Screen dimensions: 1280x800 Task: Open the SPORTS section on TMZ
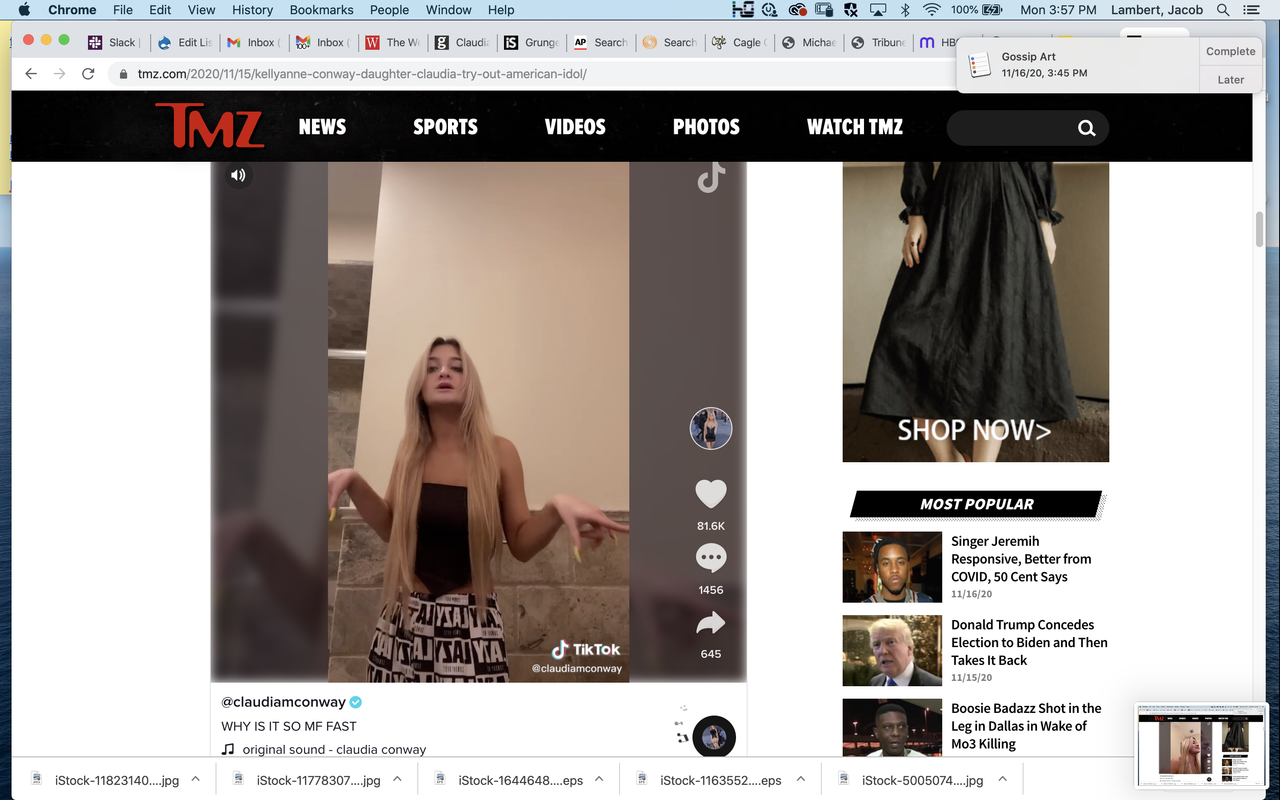[445, 127]
